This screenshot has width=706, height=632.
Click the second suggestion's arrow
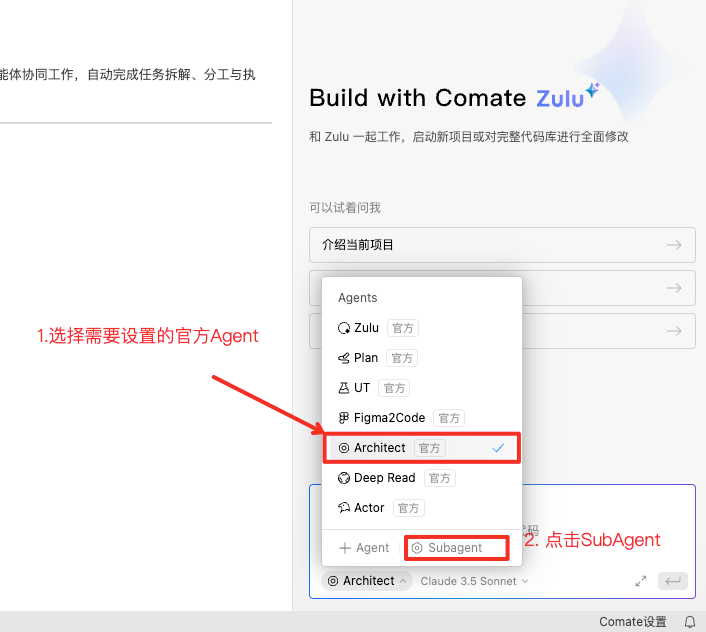674,288
